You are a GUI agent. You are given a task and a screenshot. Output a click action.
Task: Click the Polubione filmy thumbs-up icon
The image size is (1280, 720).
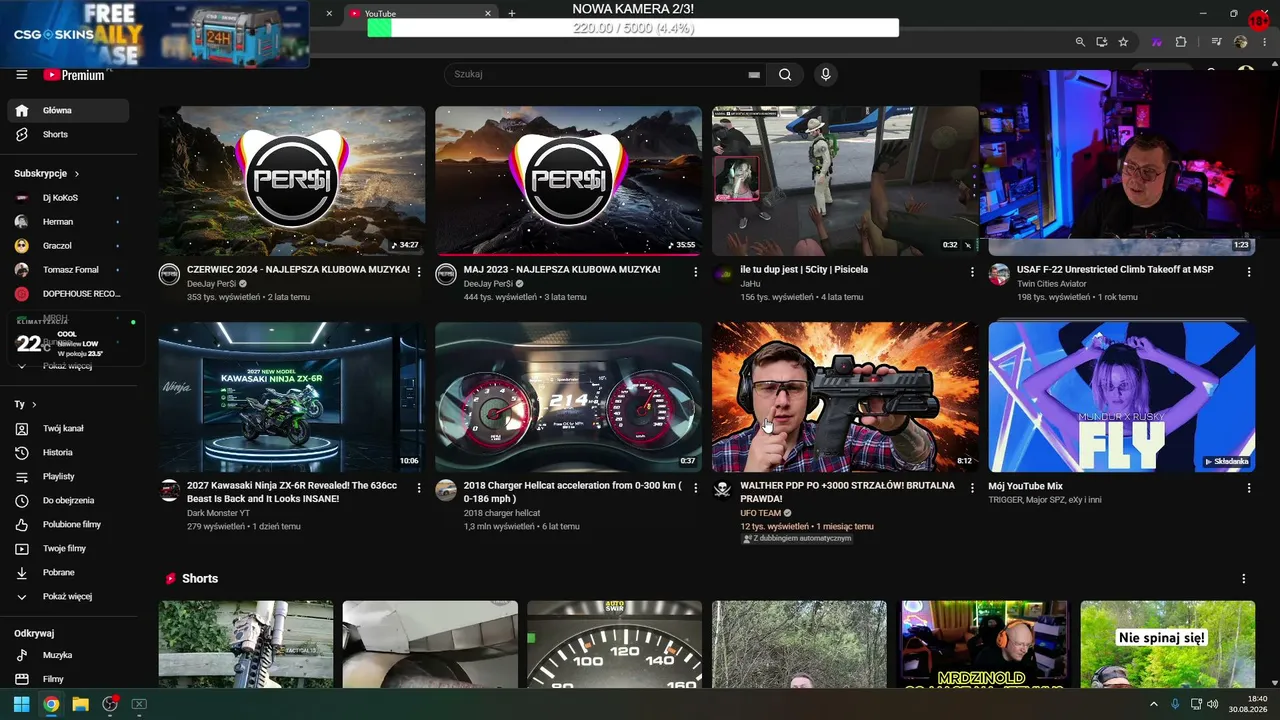(21, 524)
